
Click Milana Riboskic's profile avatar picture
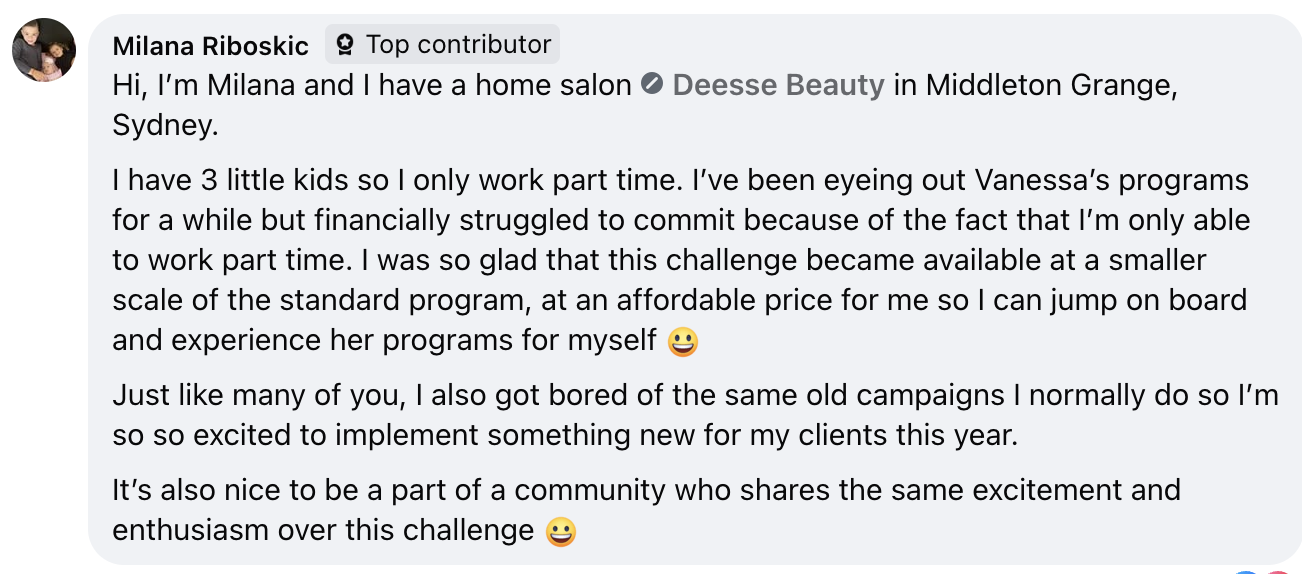[44, 49]
